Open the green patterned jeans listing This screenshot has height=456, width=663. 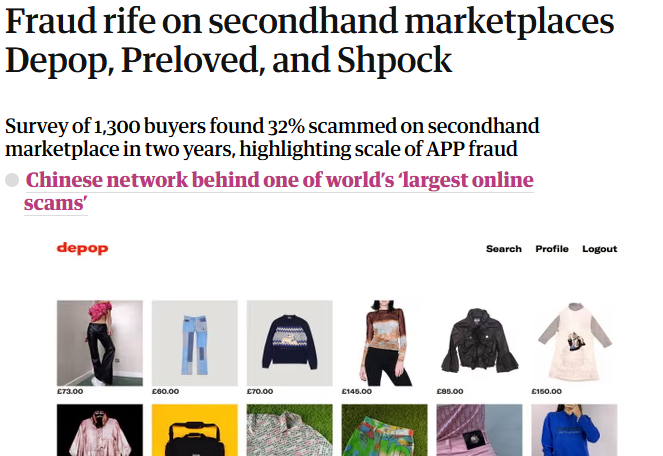point(383,431)
